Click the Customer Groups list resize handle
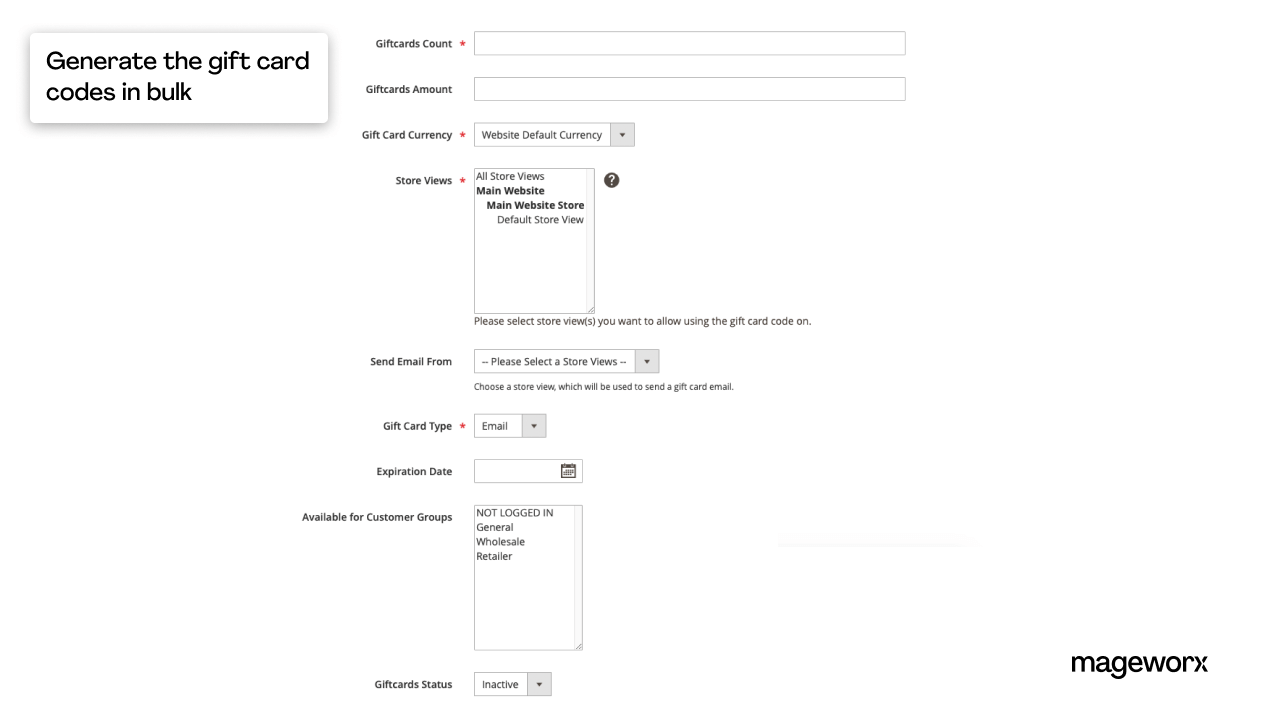Screen dimensions: 1288x728 pyautogui.click(x=578, y=646)
